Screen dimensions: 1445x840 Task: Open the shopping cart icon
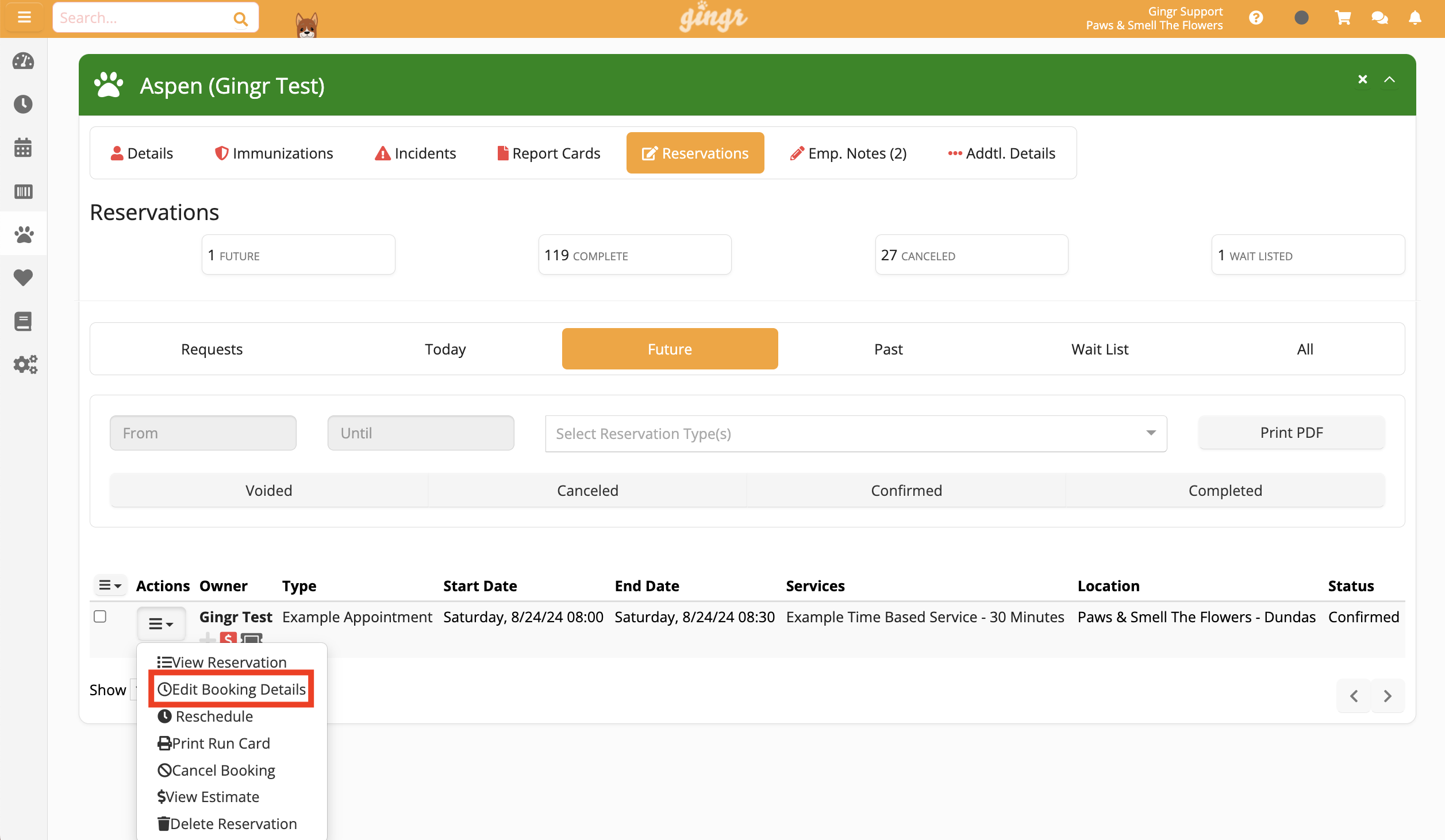point(1343,18)
